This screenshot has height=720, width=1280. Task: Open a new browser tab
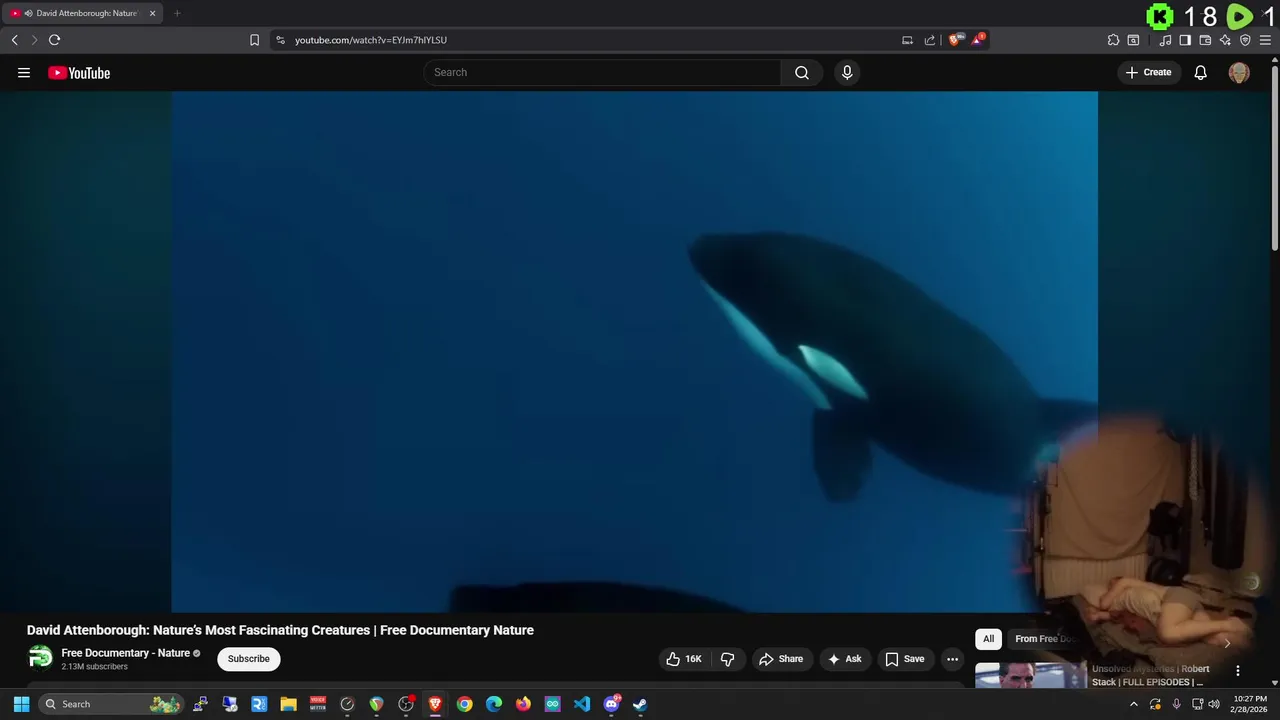pyautogui.click(x=177, y=13)
